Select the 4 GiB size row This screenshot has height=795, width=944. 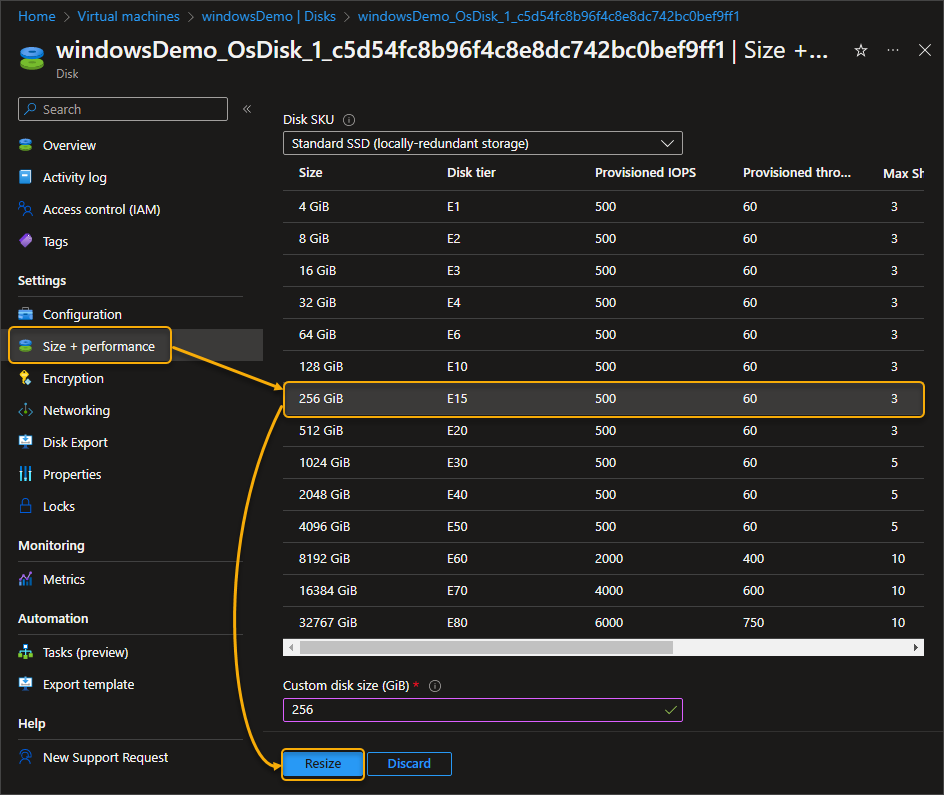pyautogui.click(x=603, y=206)
